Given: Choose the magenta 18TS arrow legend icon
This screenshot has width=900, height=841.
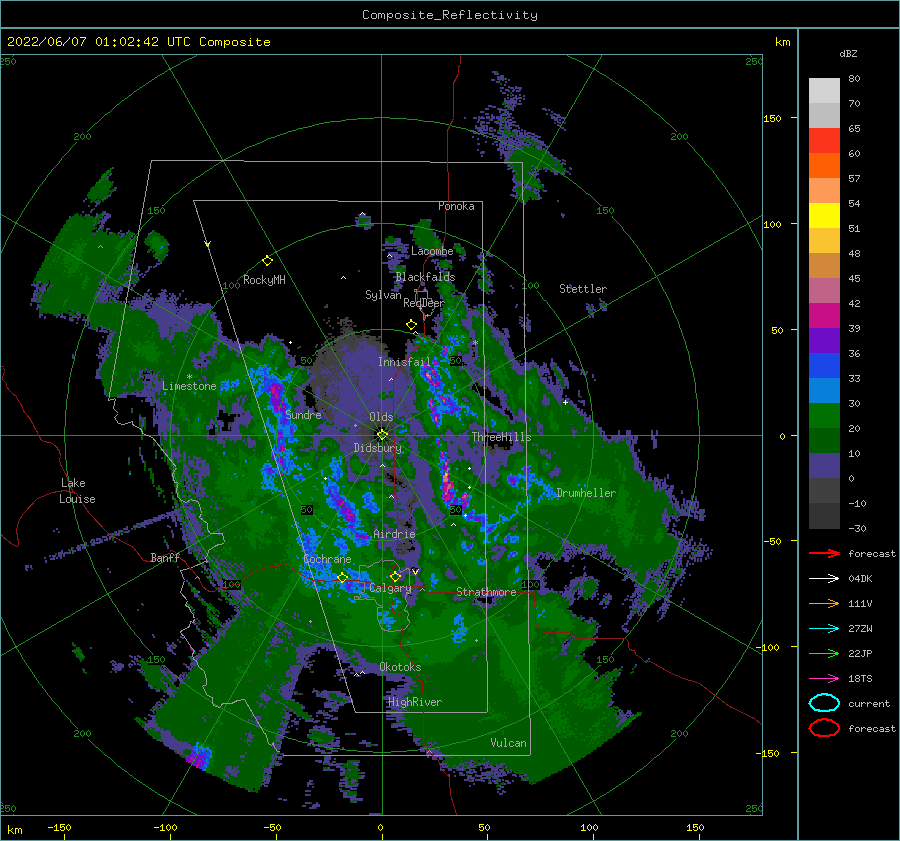Looking at the screenshot, I should point(824,679).
